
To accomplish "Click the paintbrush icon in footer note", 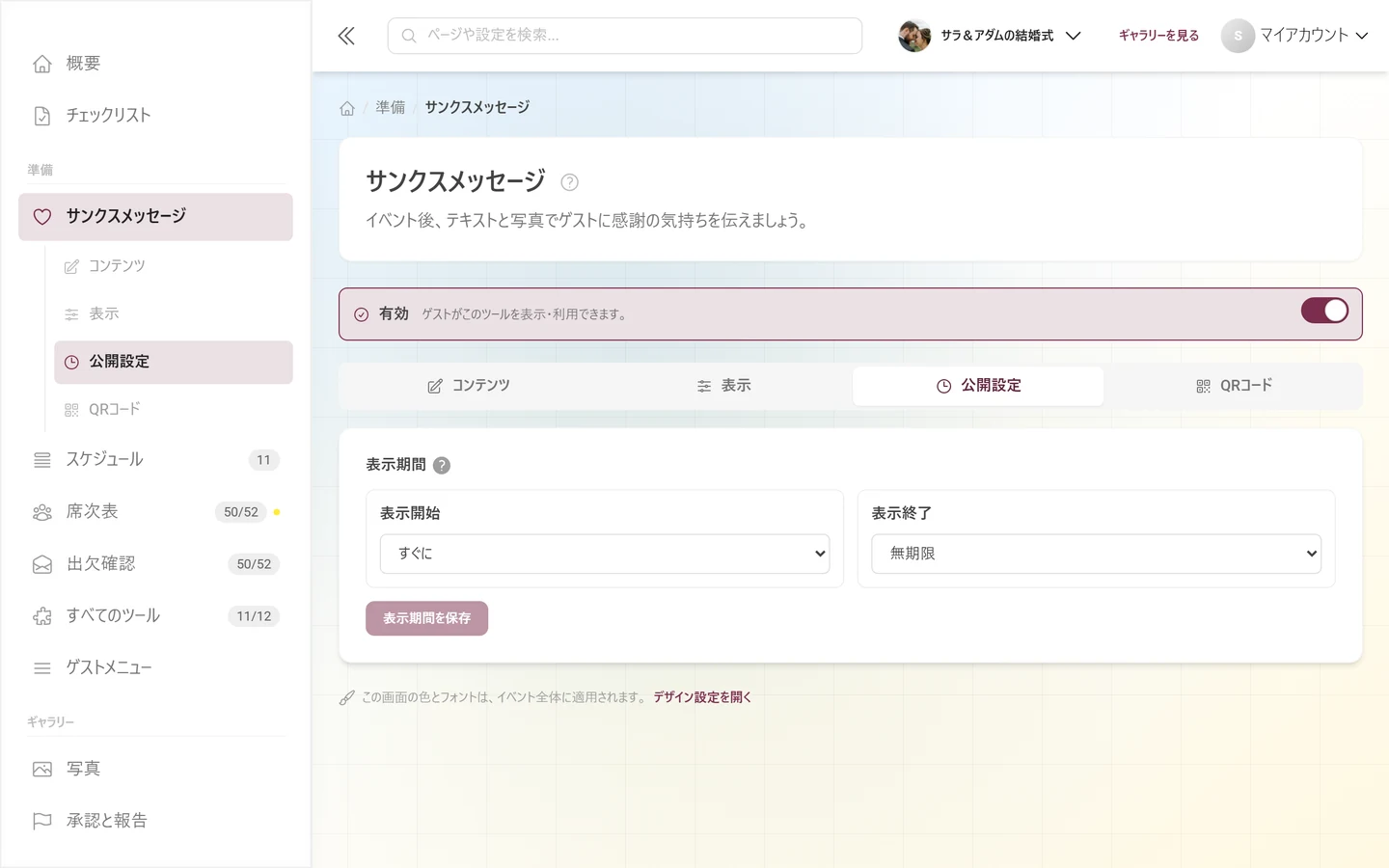I will pos(347,697).
